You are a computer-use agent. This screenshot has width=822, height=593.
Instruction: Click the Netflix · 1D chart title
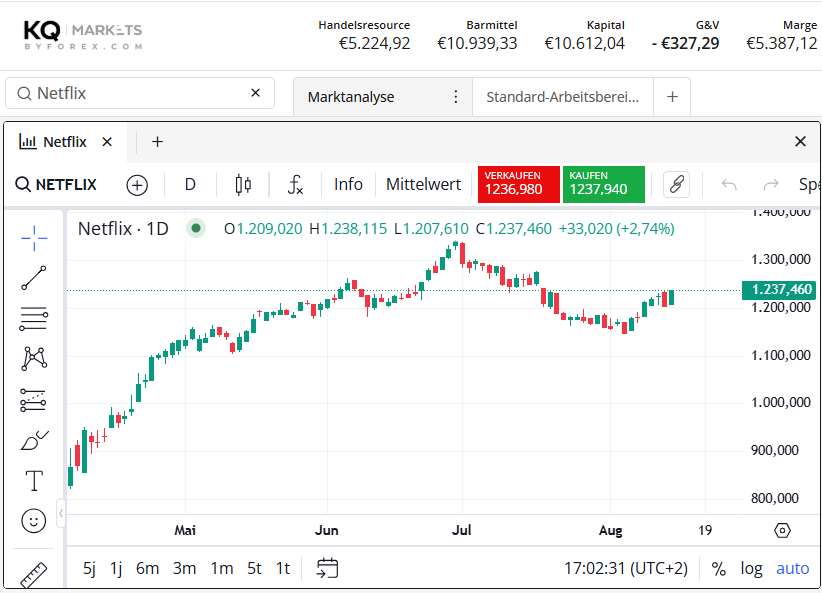point(123,229)
